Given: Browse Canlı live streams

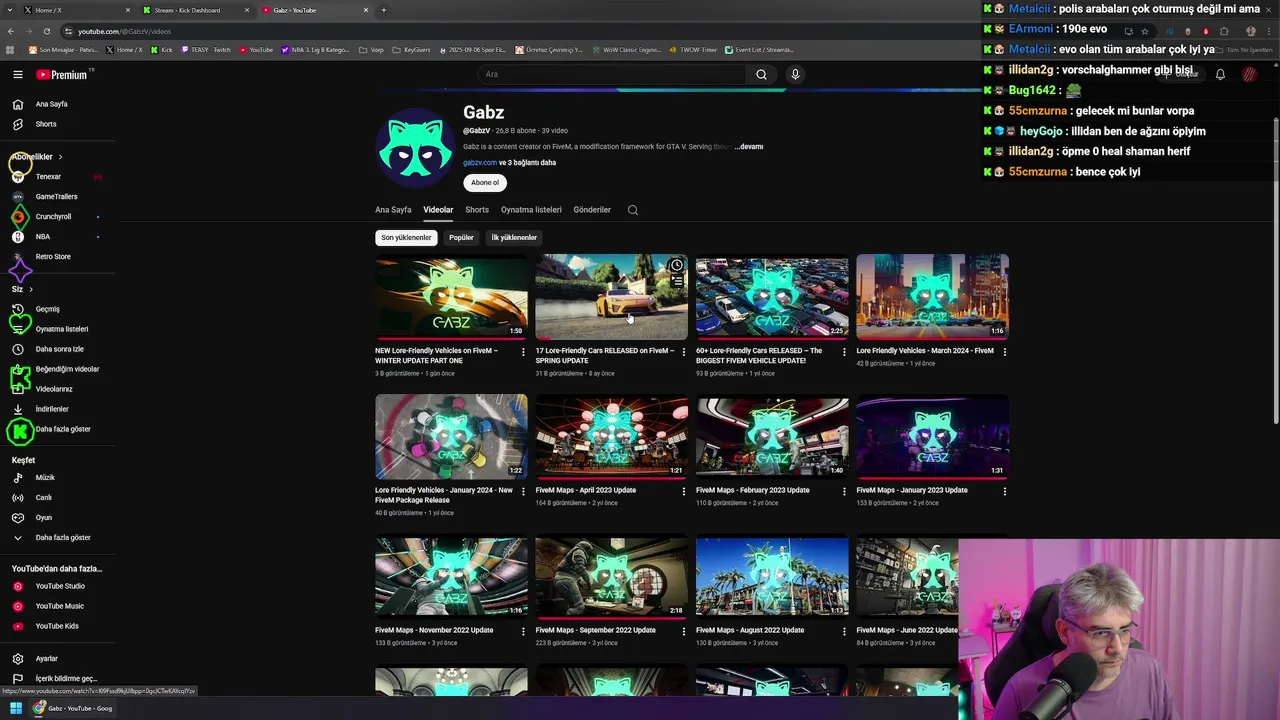Looking at the screenshot, I should [43, 498].
